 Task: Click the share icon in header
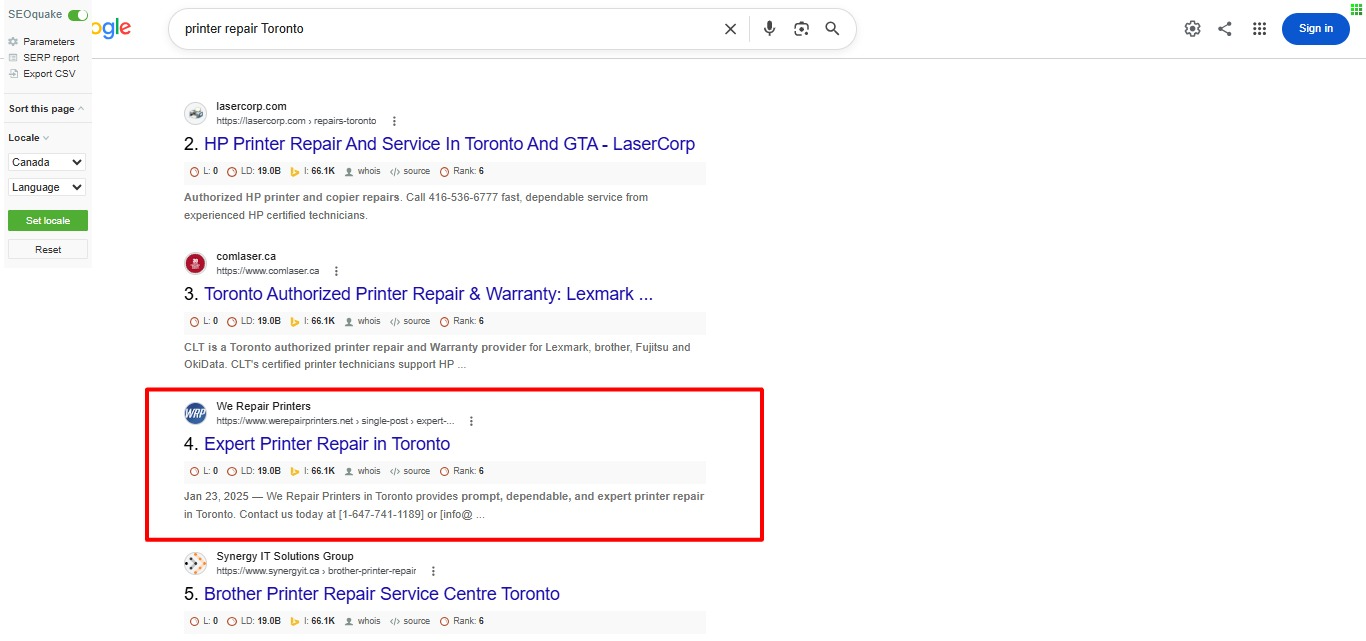1225,29
